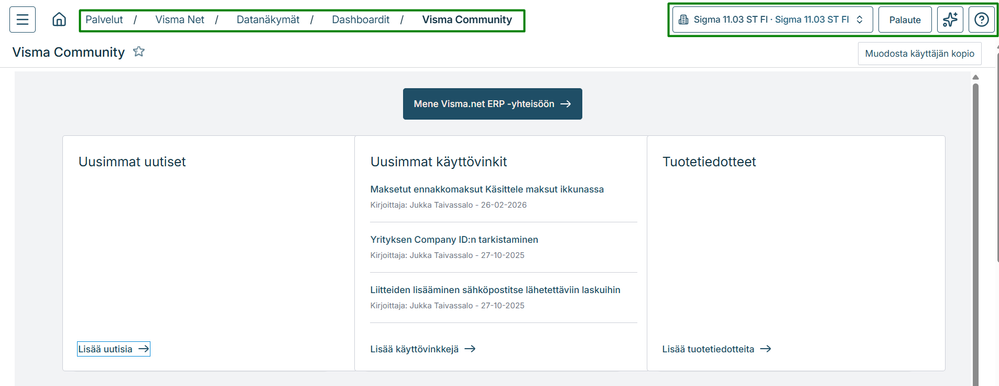
Task: Open article Liitteiden lisääminen sähköpostitse lähetettäviin laskuihin
Action: [495, 290]
